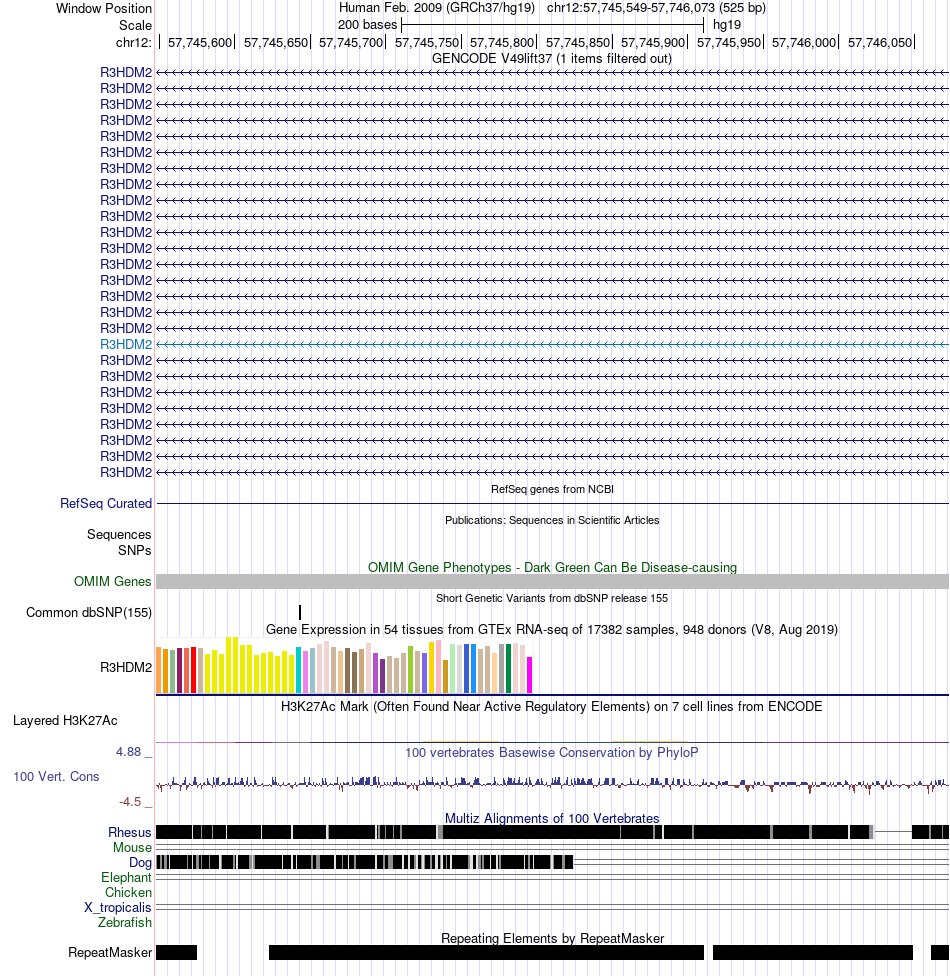Click the R3HDM2 label beside GTEx bar chart
Image resolution: width=950 pixels, height=976 pixels.
tap(126, 667)
